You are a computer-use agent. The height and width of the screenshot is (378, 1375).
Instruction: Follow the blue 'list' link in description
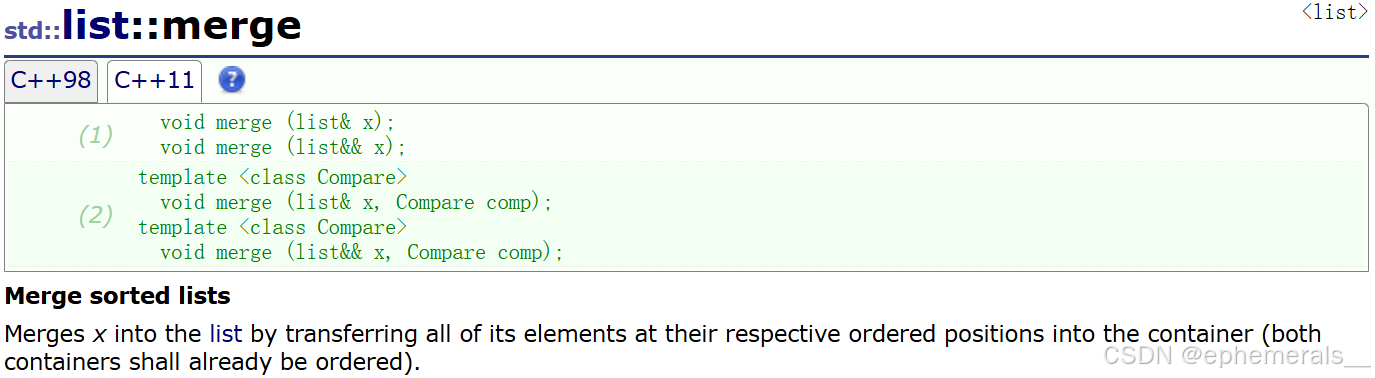pyautogui.click(x=225, y=334)
